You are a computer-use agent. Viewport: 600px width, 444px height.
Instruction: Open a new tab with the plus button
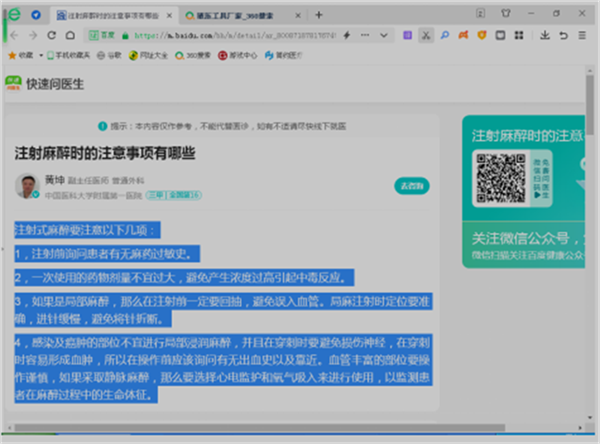pos(319,15)
